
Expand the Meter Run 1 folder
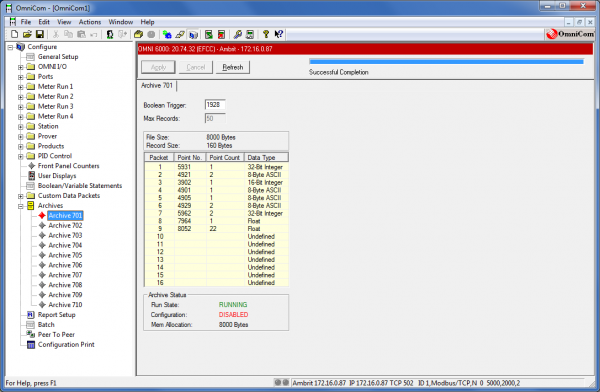[21, 87]
